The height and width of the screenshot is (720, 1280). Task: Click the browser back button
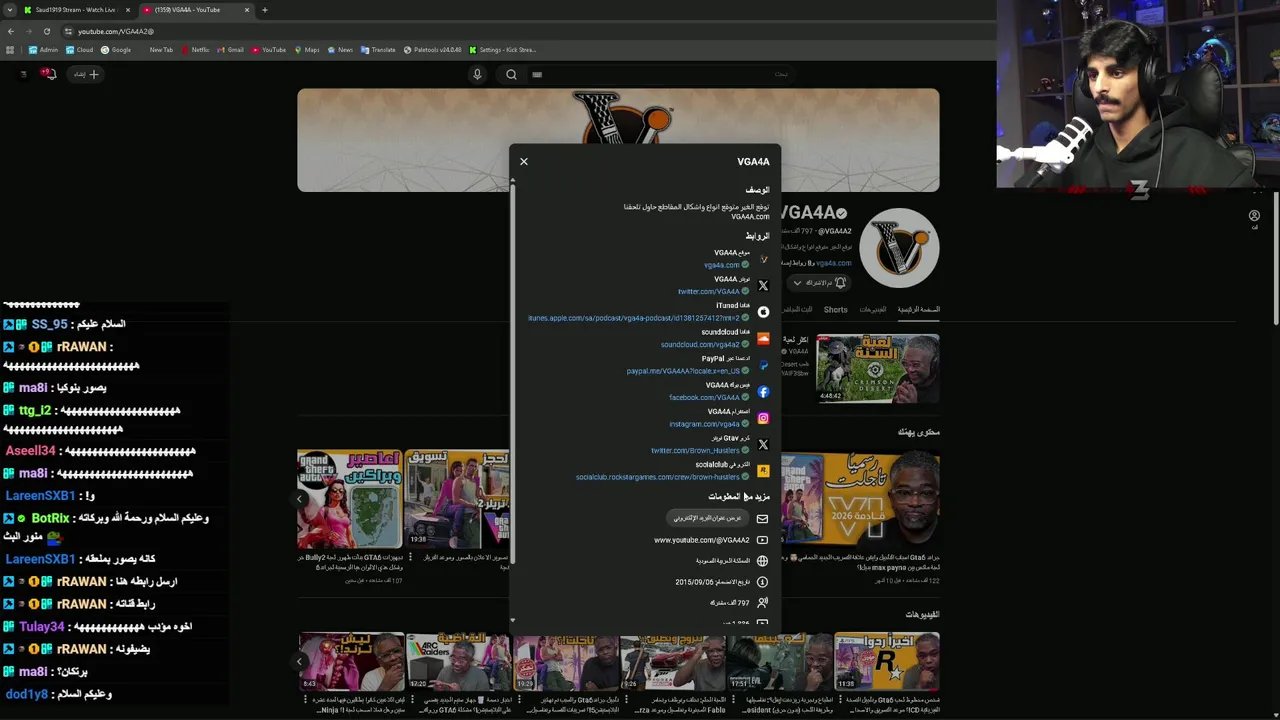pyautogui.click(x=10, y=31)
